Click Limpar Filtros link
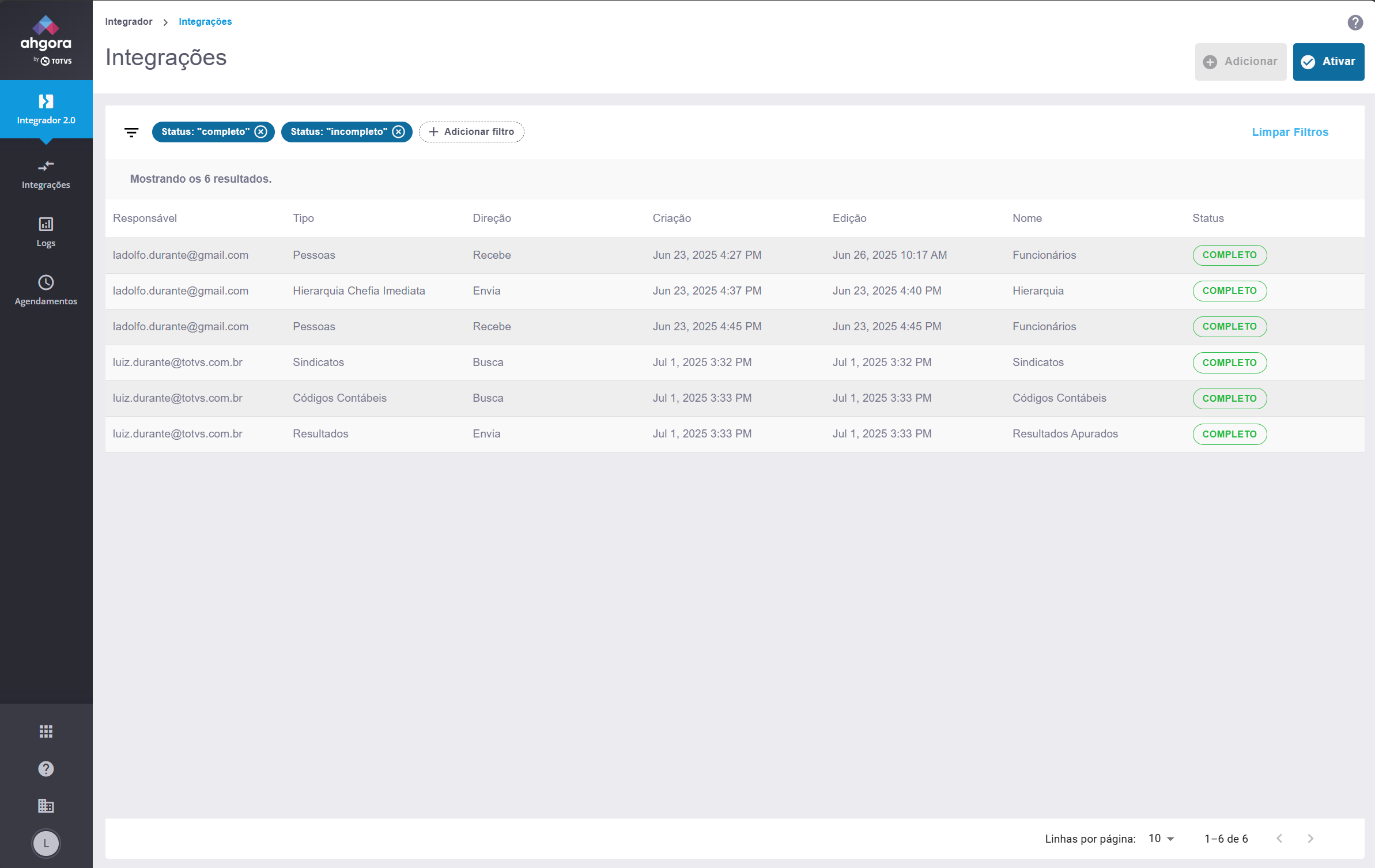 pos(1290,132)
